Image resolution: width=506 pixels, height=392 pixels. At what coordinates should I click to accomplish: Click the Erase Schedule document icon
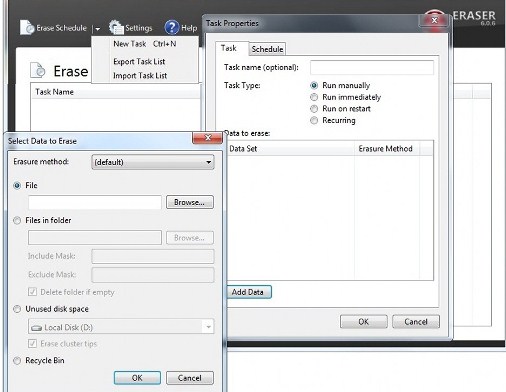pos(27,28)
